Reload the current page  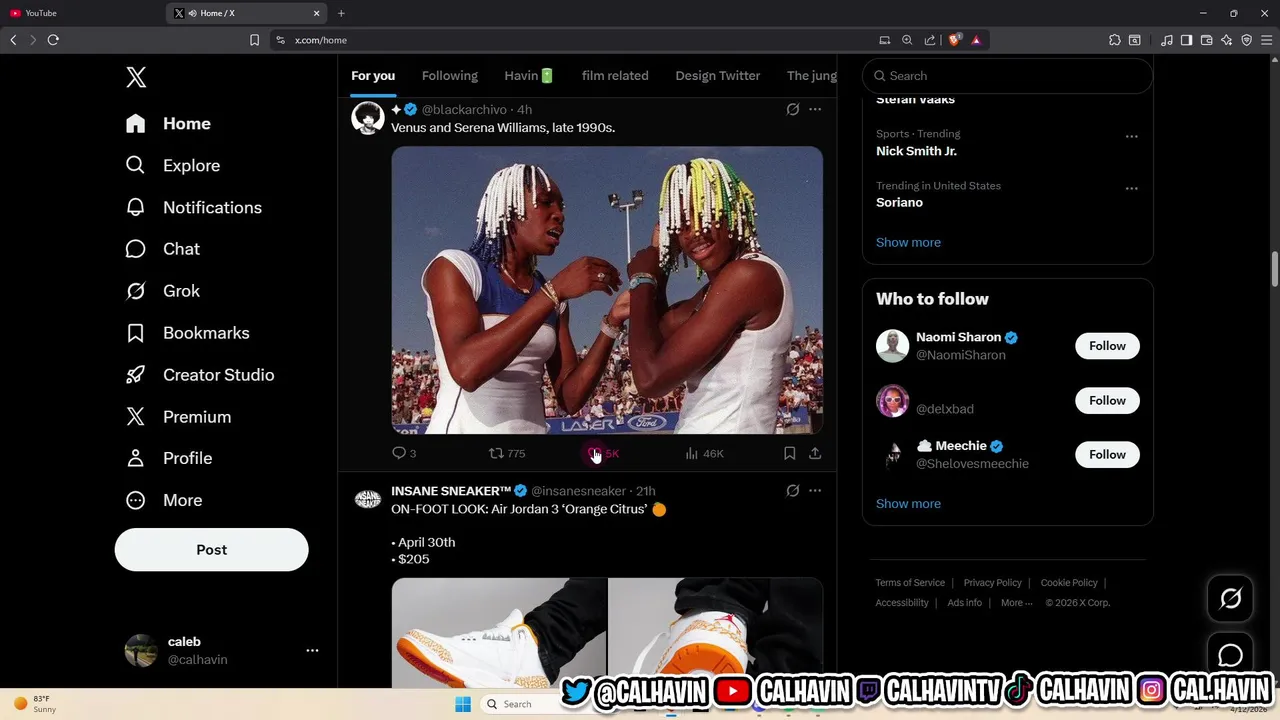53,40
